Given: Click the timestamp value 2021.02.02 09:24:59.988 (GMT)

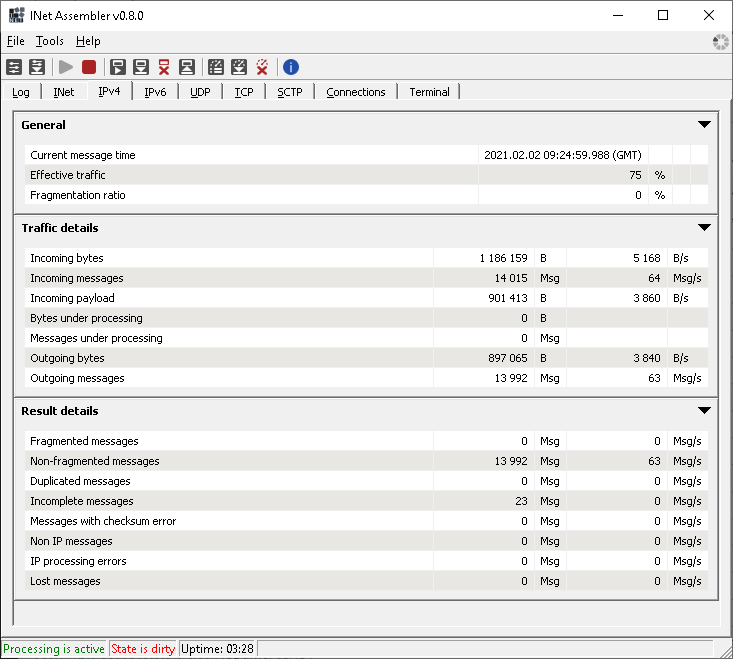Looking at the screenshot, I should pyautogui.click(x=563, y=155).
